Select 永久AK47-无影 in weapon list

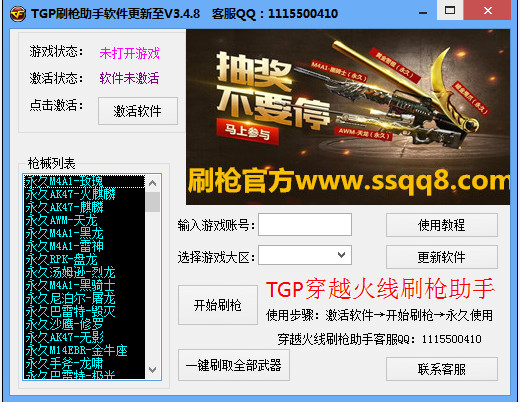click(85, 337)
